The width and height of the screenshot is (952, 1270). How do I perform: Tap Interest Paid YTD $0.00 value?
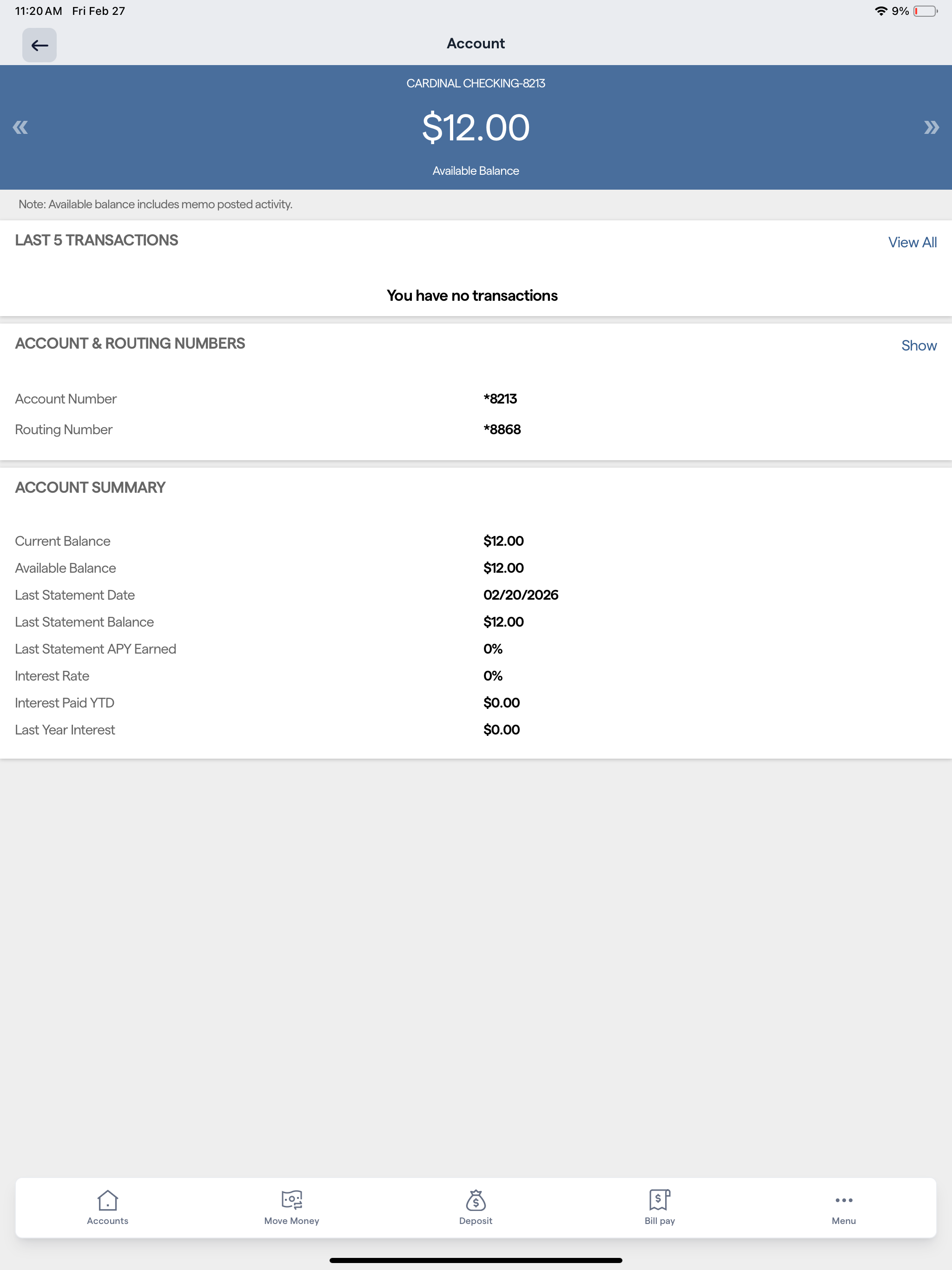[x=502, y=703]
